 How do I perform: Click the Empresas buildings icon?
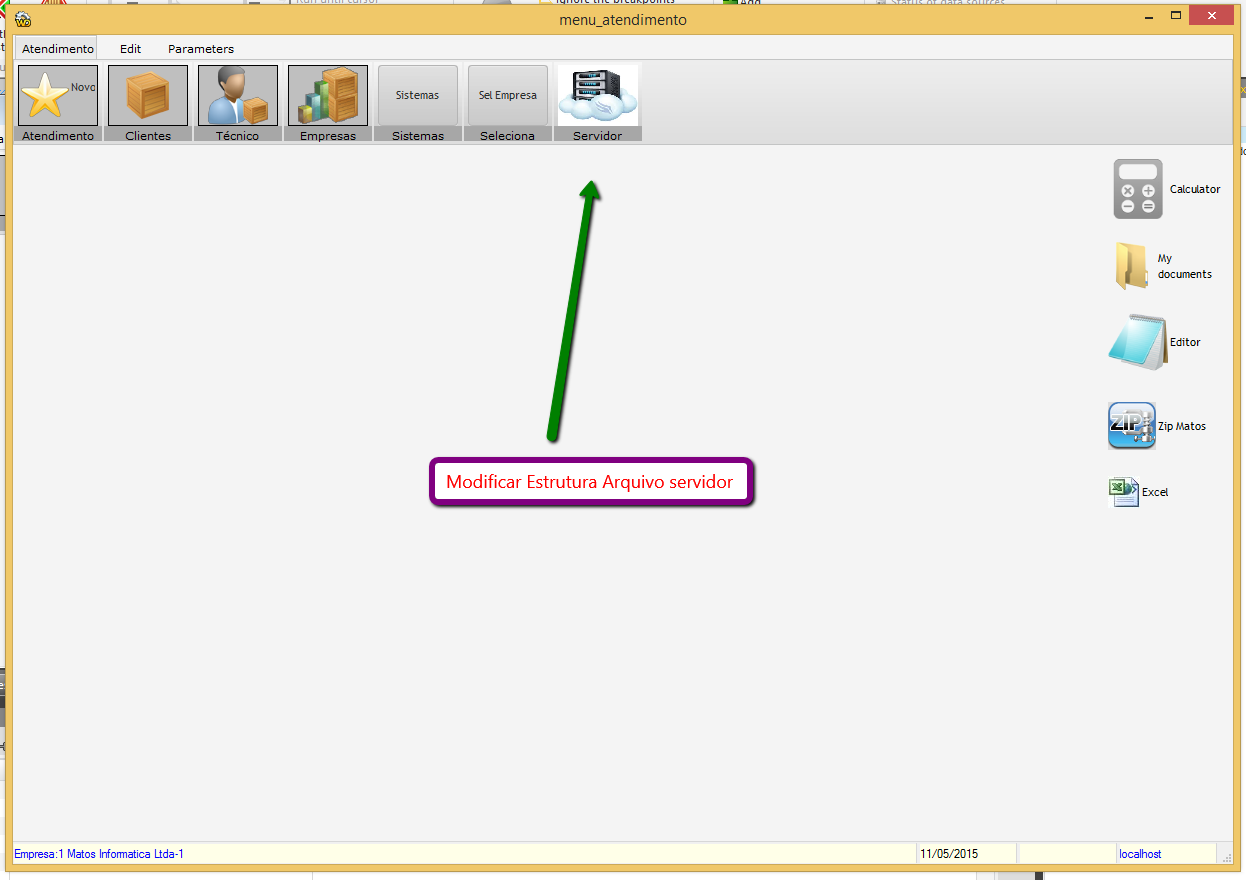point(327,95)
